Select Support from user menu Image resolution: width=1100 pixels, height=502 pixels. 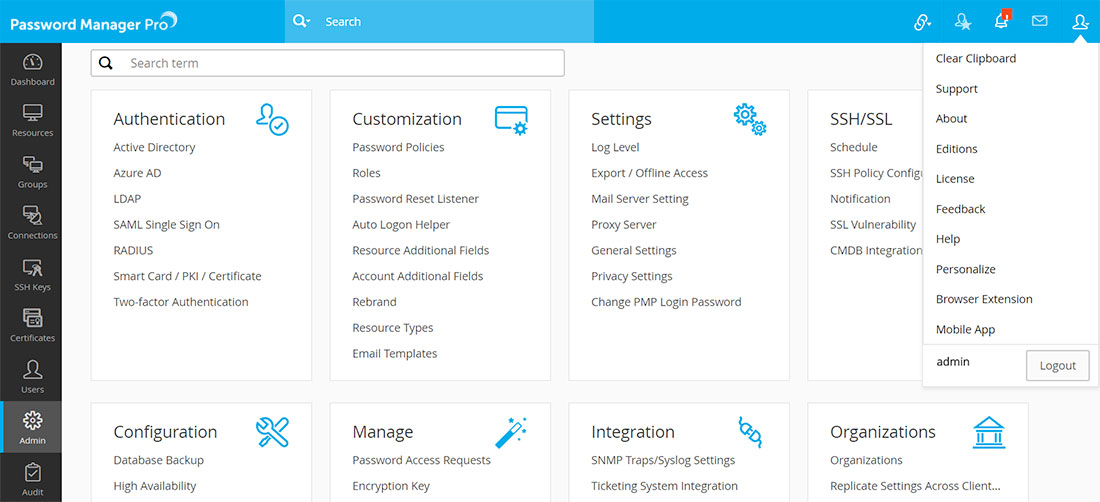point(956,89)
